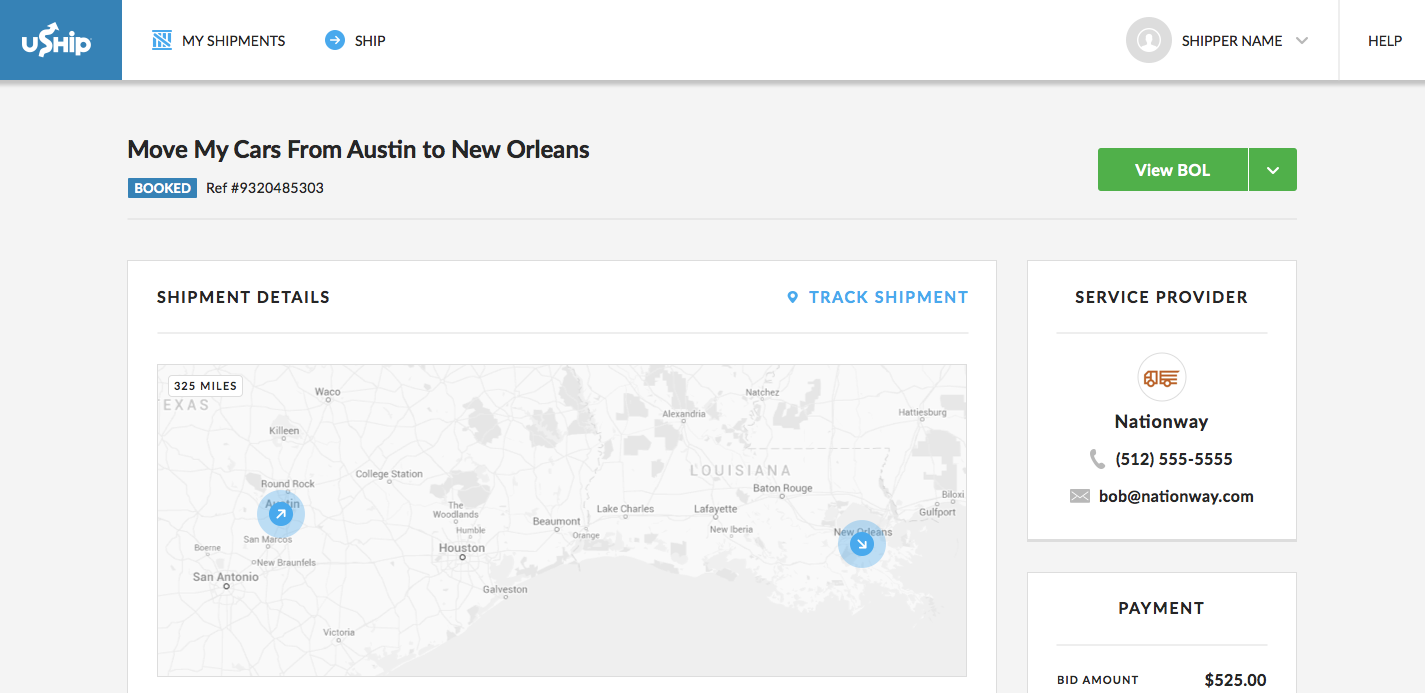The width and height of the screenshot is (1425, 693).
Task: Click the My Shipments grid icon
Action: [x=162, y=41]
